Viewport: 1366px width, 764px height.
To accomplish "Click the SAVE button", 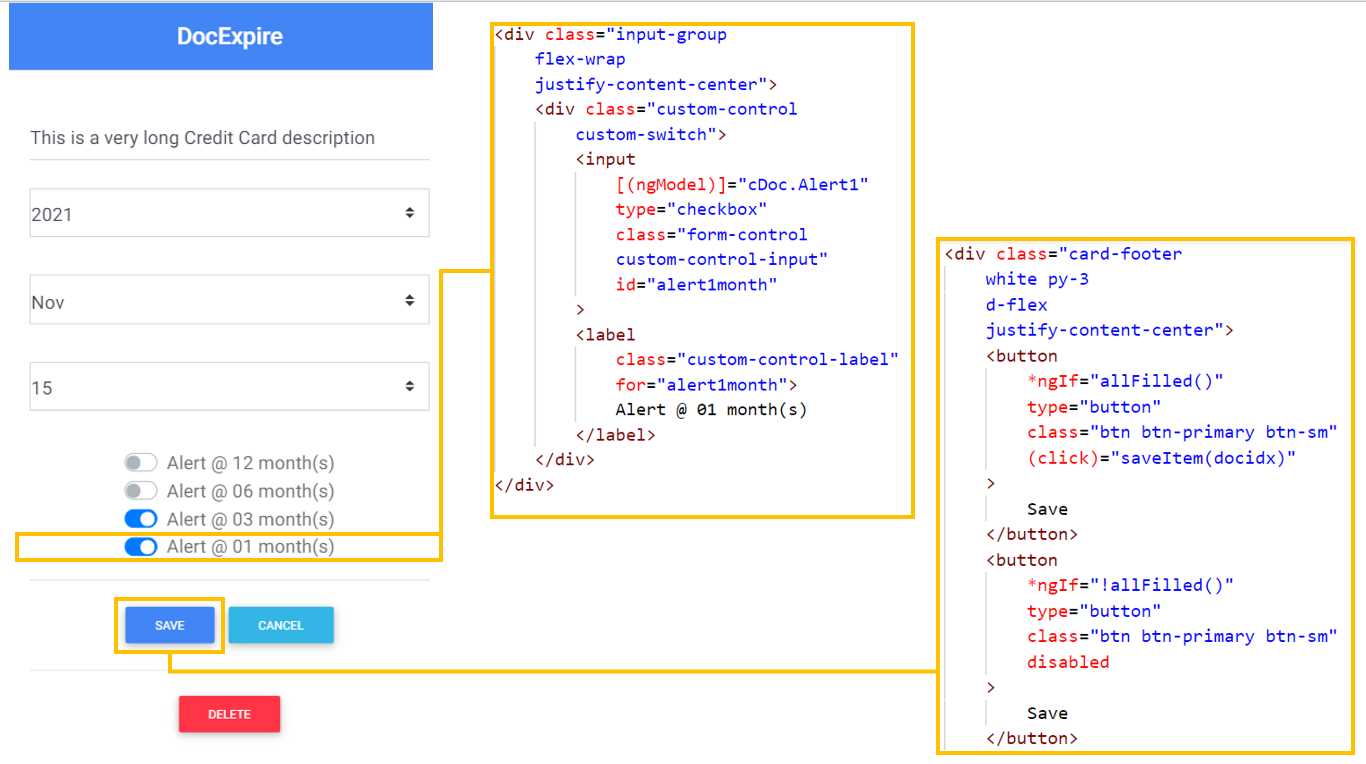I will click(169, 625).
